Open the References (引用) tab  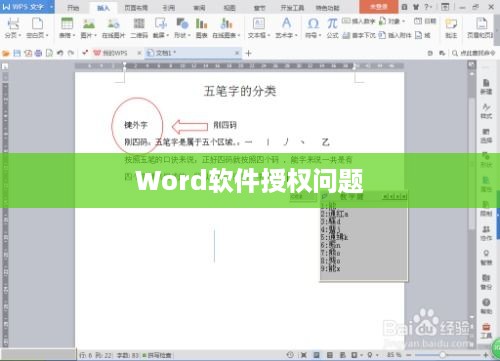coord(168,8)
